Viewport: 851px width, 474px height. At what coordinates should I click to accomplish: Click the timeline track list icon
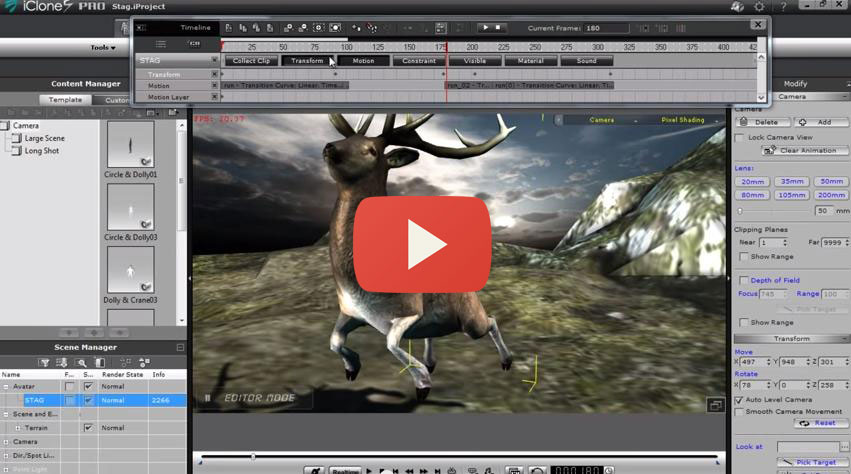tap(161, 44)
